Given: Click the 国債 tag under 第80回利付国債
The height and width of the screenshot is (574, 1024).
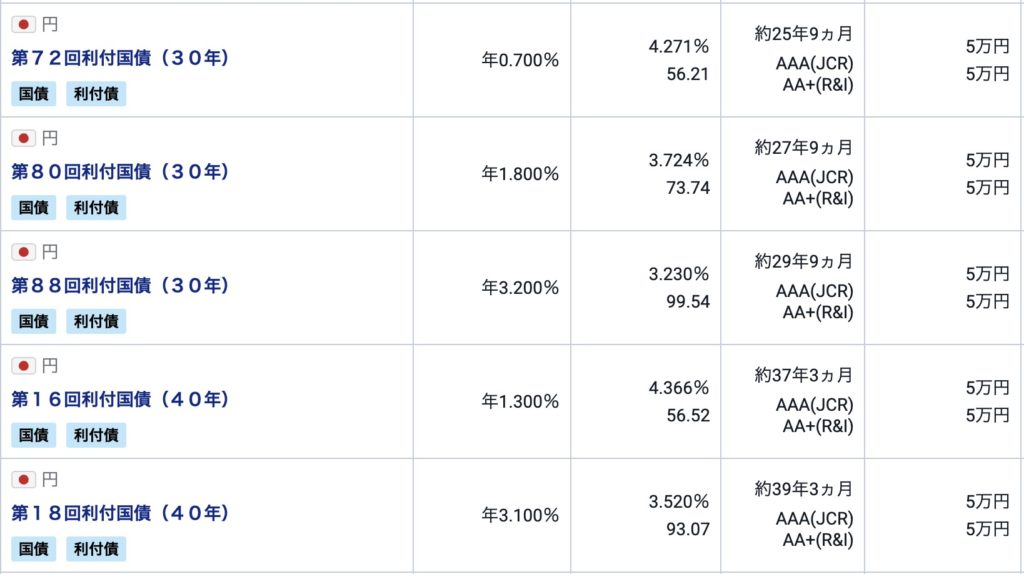Looking at the screenshot, I should (x=33, y=208).
